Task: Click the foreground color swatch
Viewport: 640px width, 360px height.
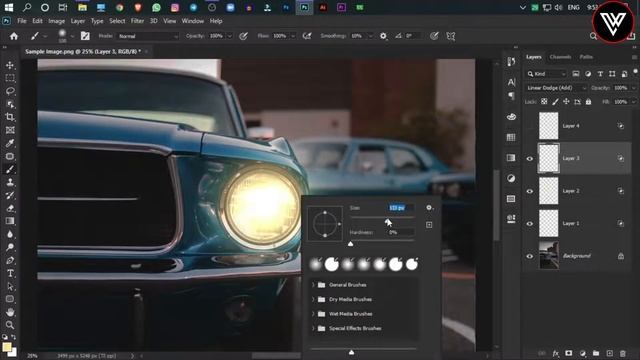Action: [x=7, y=347]
